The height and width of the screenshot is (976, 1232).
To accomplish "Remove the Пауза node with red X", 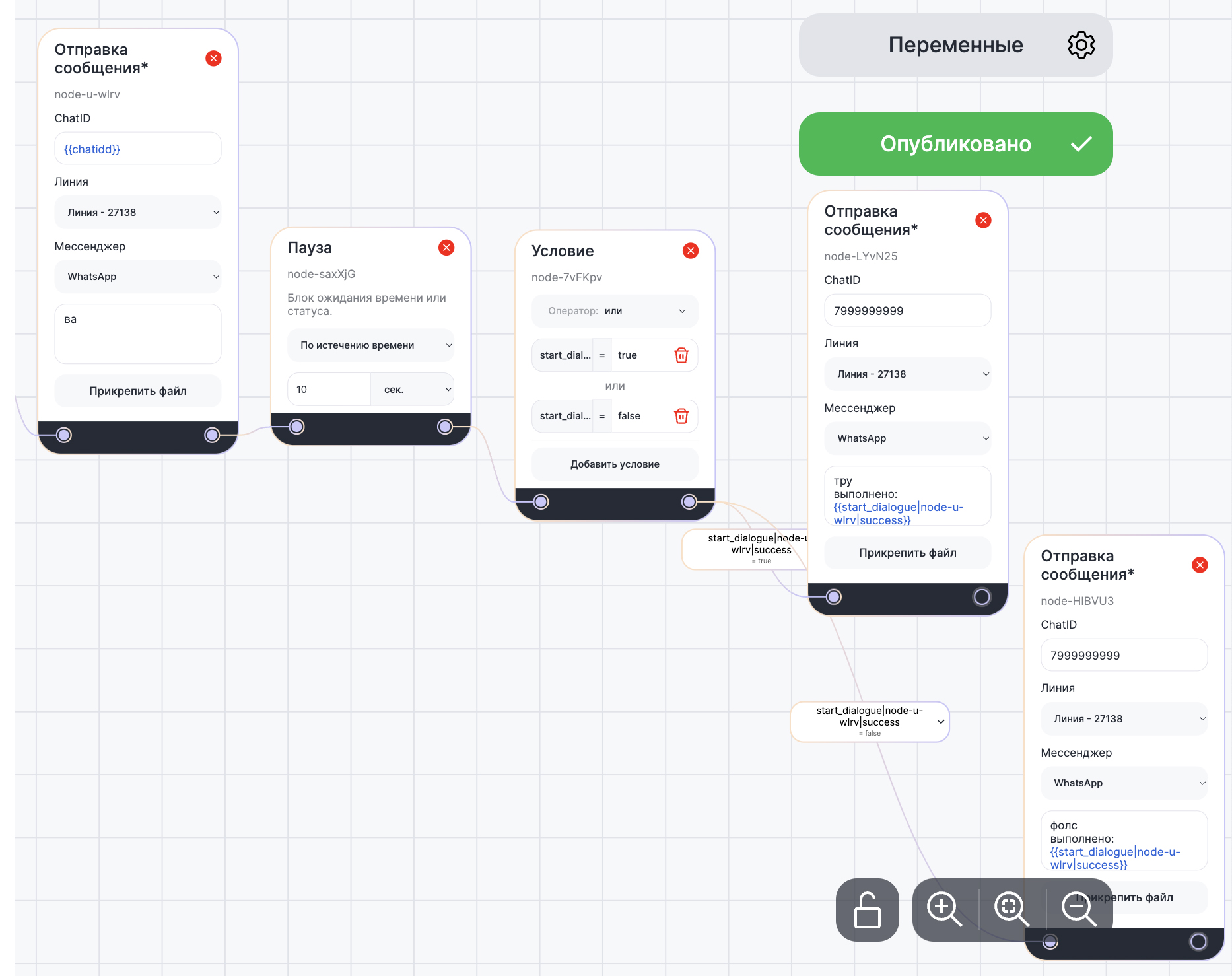I will coord(446,248).
